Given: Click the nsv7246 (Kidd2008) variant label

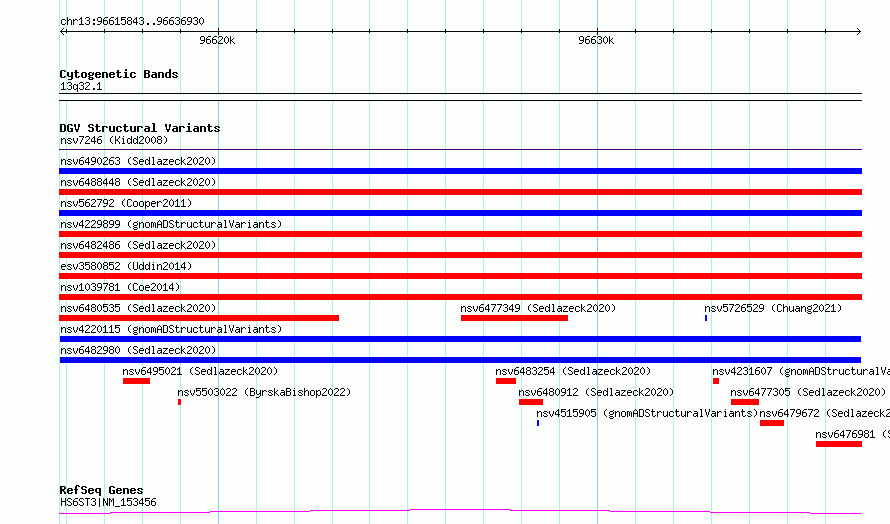Looking at the screenshot, I should [x=114, y=140].
